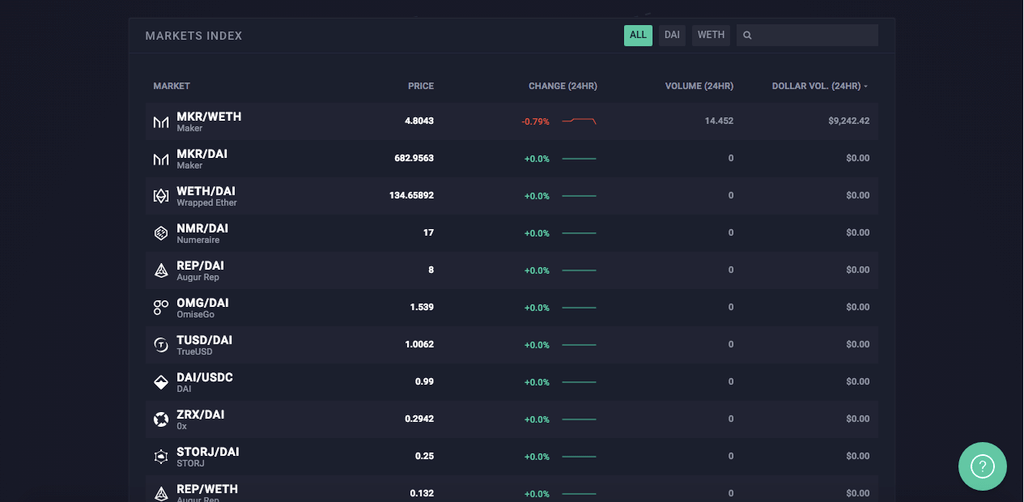This screenshot has width=1024, height=502.
Task: Click the price 17 for NMR/DAI
Action: [428, 233]
